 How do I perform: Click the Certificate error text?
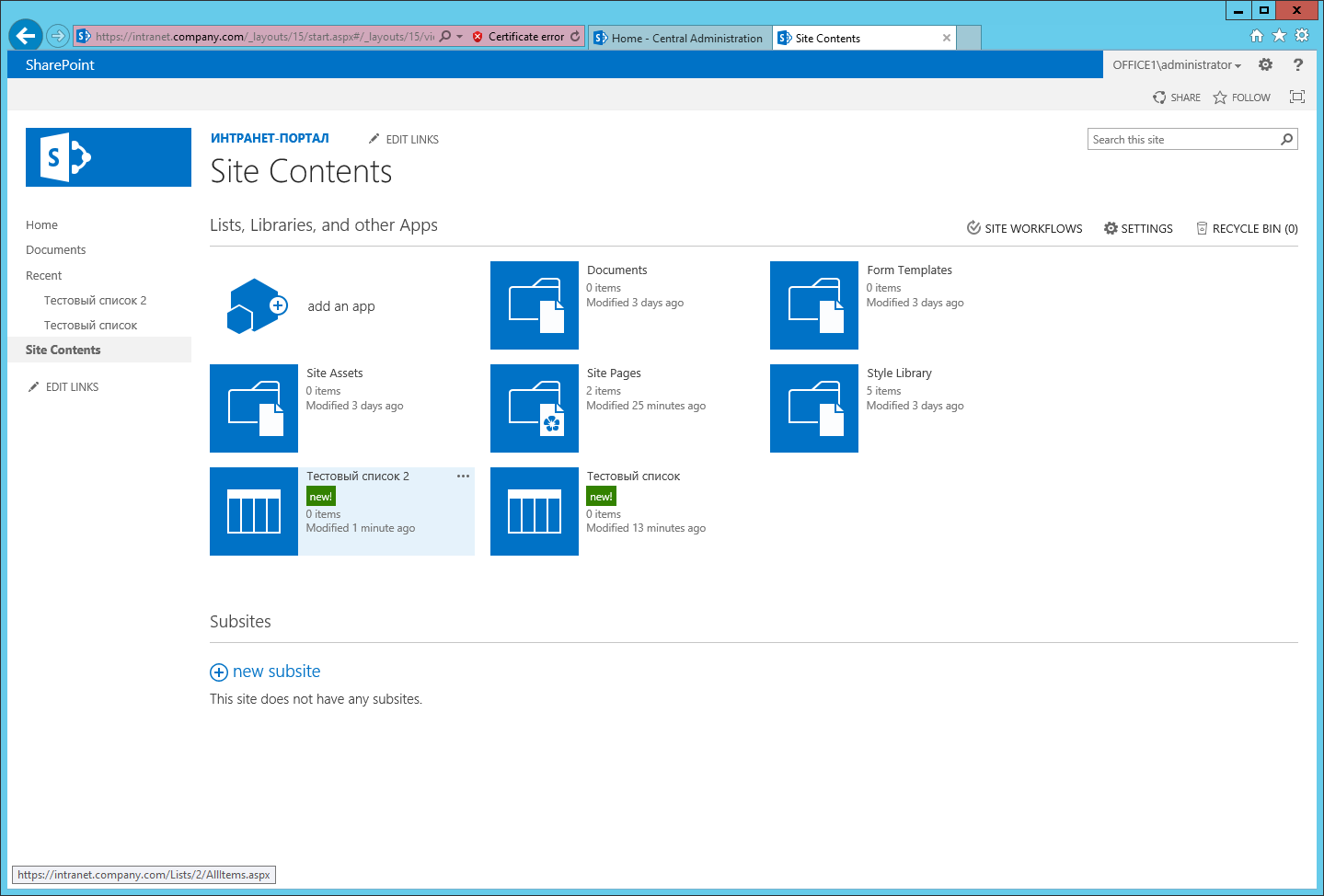[526, 37]
